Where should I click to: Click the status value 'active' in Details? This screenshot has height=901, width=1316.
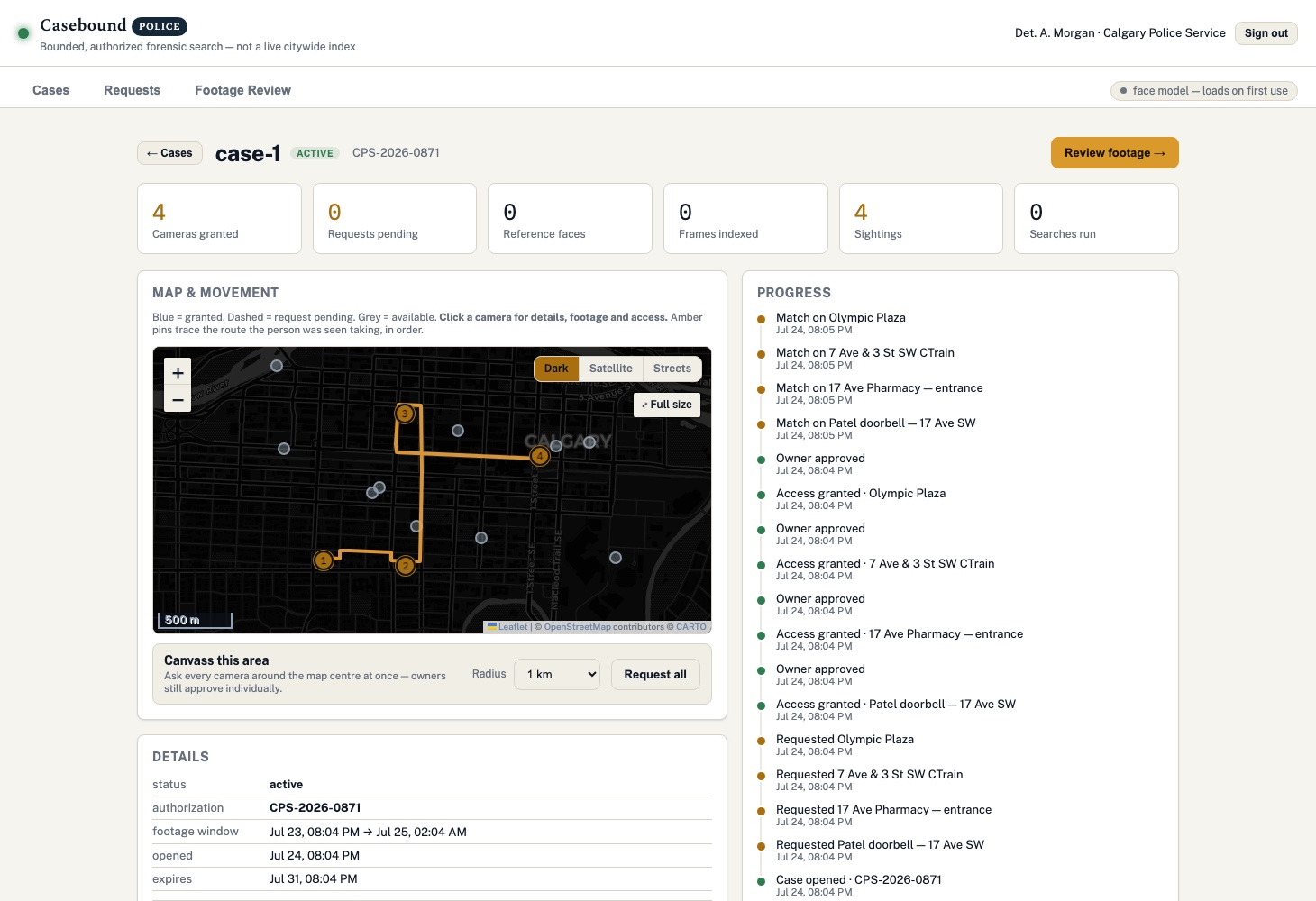pyautogui.click(x=286, y=785)
